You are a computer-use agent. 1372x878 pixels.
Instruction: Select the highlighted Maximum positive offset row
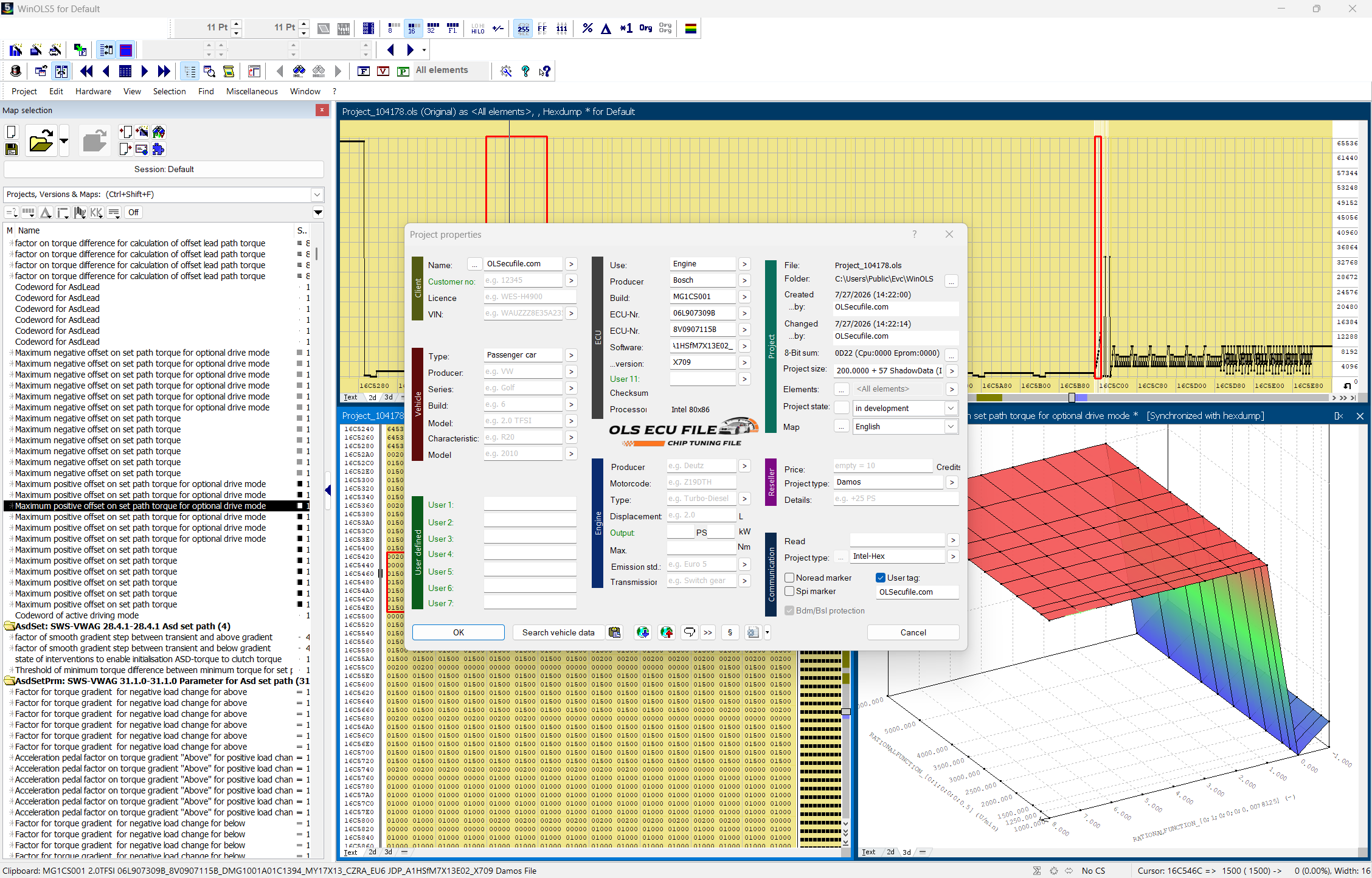pos(156,506)
